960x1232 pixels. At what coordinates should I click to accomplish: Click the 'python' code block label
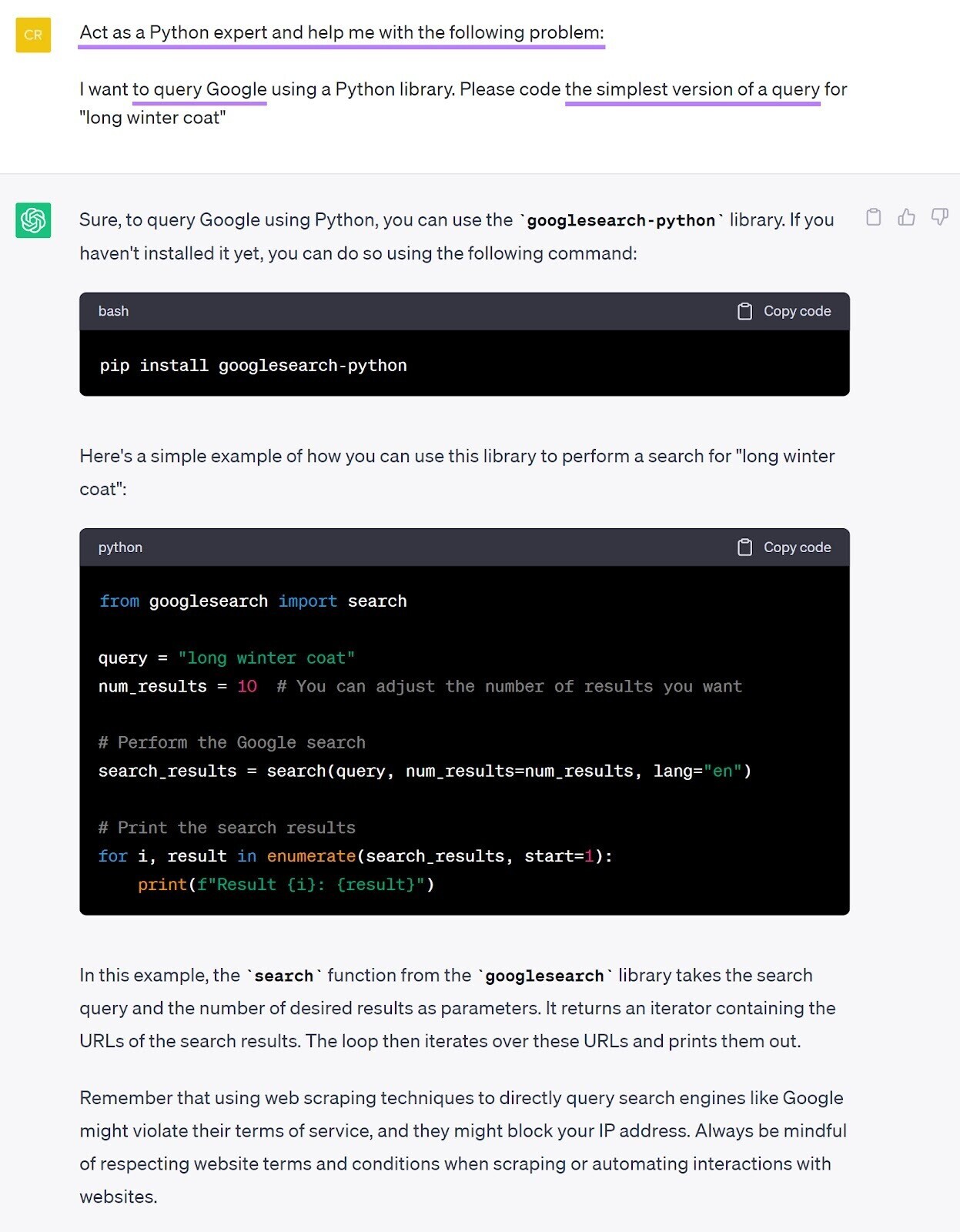click(x=120, y=547)
